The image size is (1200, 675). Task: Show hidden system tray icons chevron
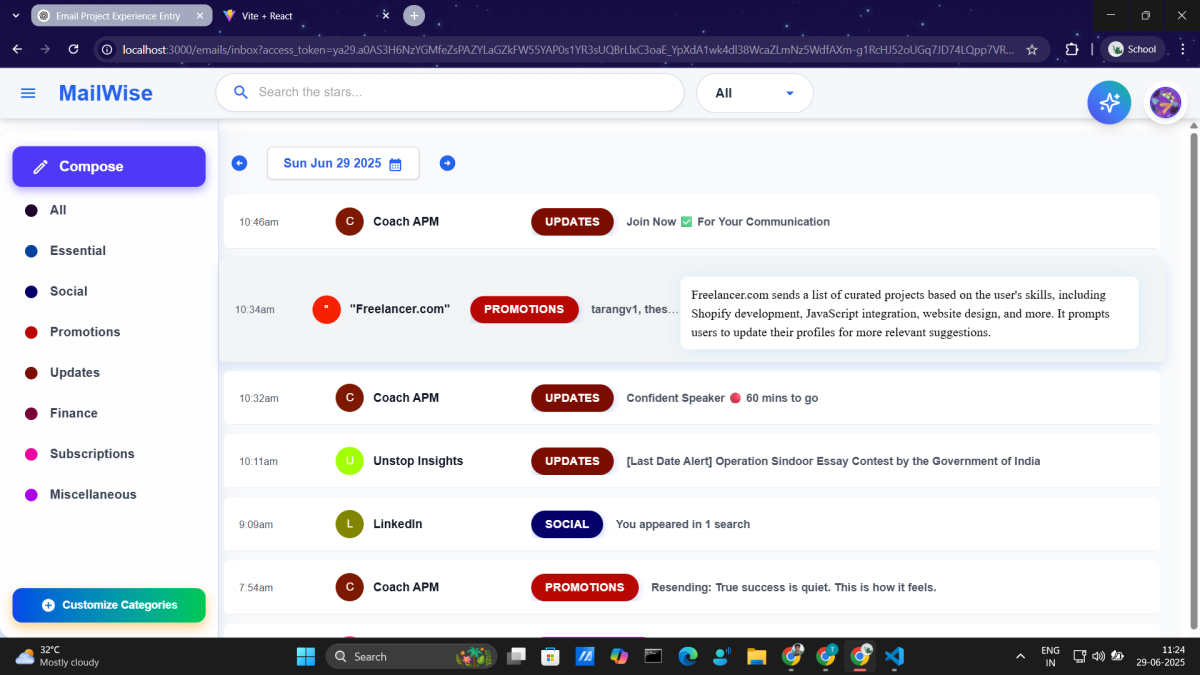coord(1020,656)
